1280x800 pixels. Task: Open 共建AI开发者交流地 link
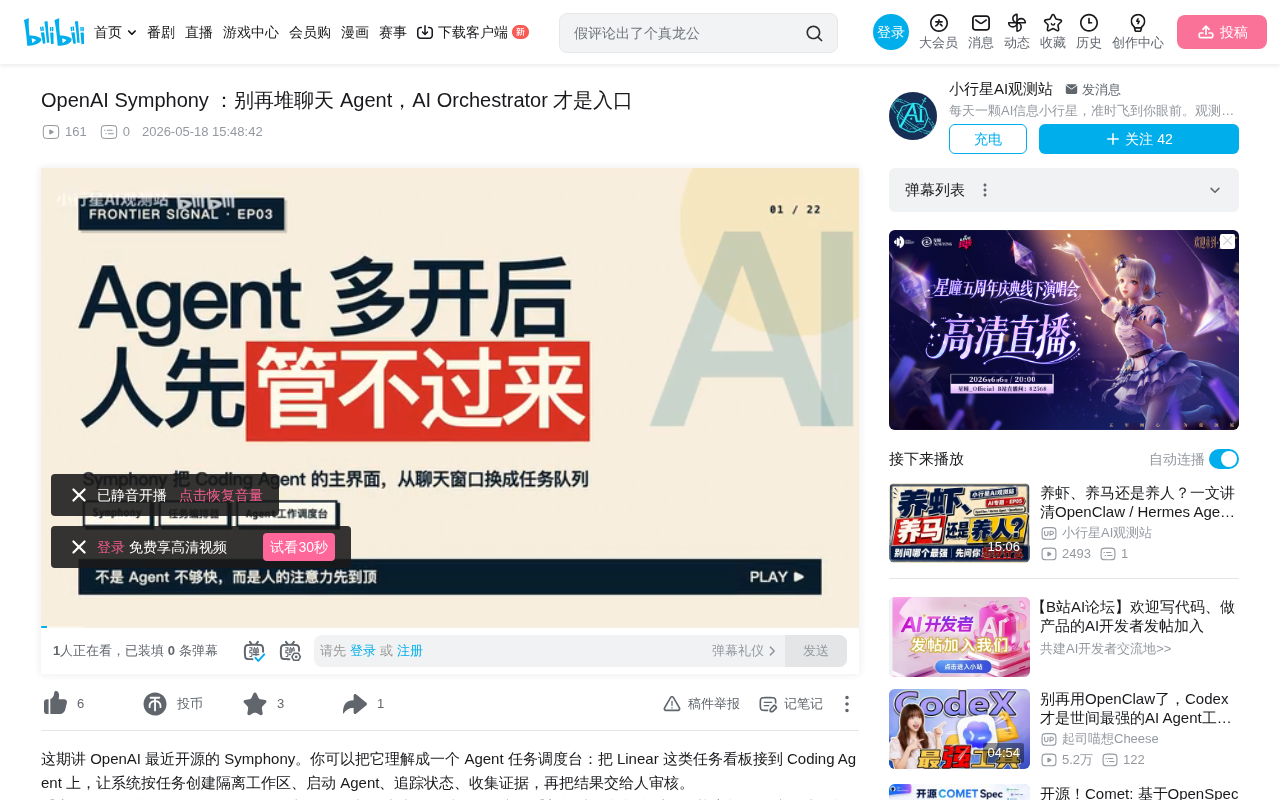point(1105,649)
